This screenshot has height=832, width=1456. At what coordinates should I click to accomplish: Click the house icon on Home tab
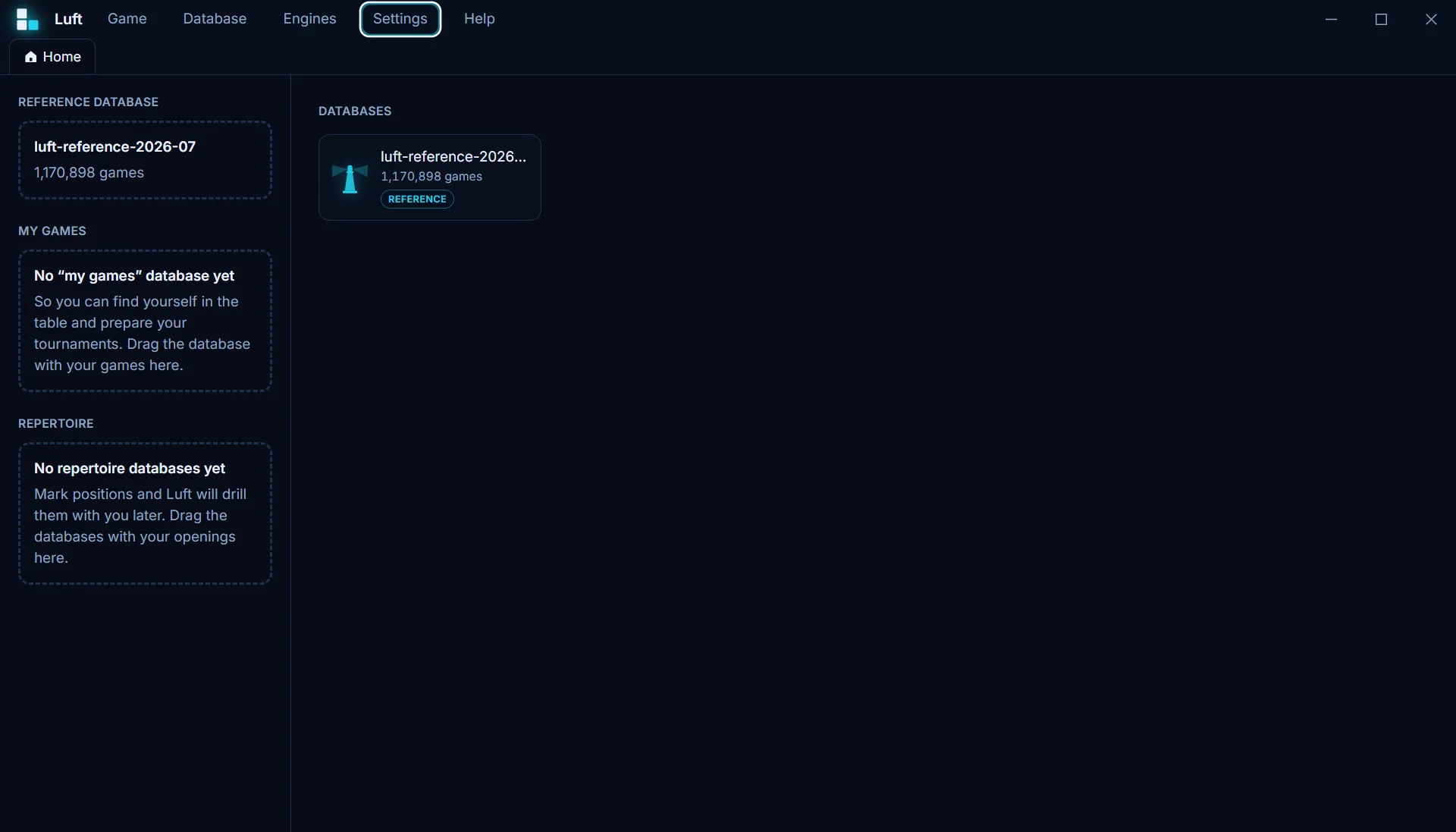pyautogui.click(x=30, y=57)
